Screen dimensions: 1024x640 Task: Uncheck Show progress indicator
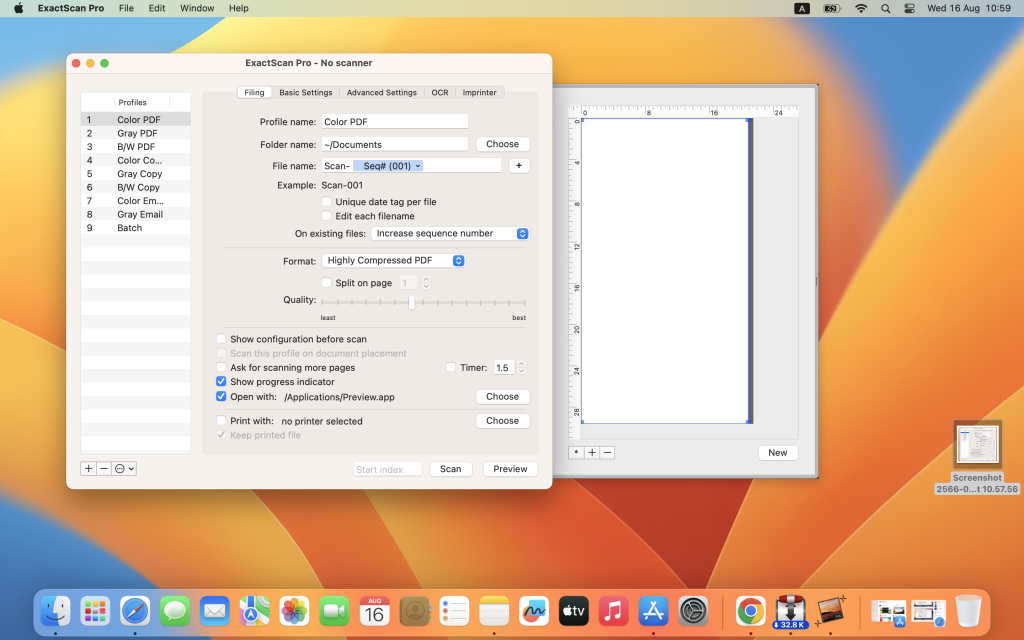tap(221, 381)
